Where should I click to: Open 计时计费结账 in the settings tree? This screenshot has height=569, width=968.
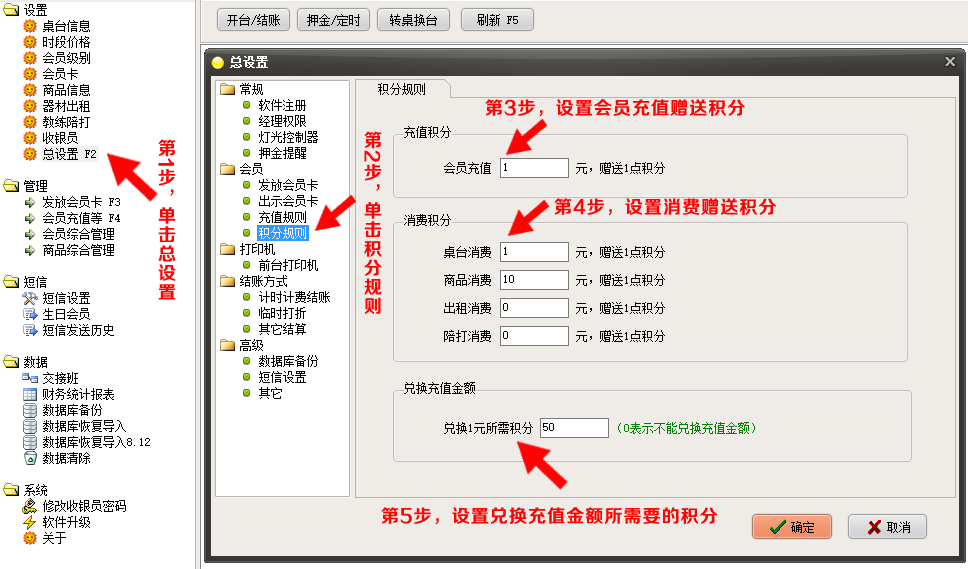[x=294, y=297]
